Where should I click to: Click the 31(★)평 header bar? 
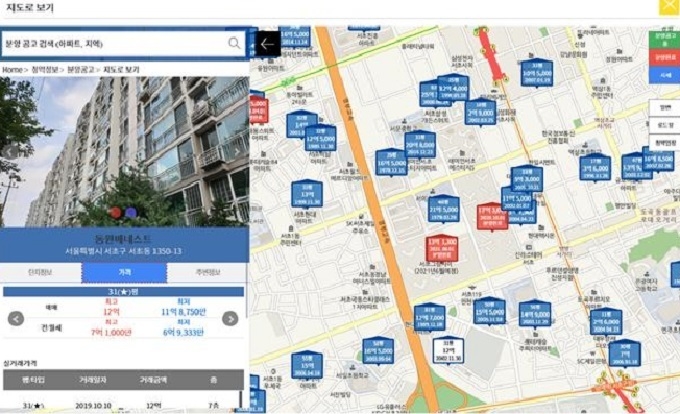(x=123, y=292)
